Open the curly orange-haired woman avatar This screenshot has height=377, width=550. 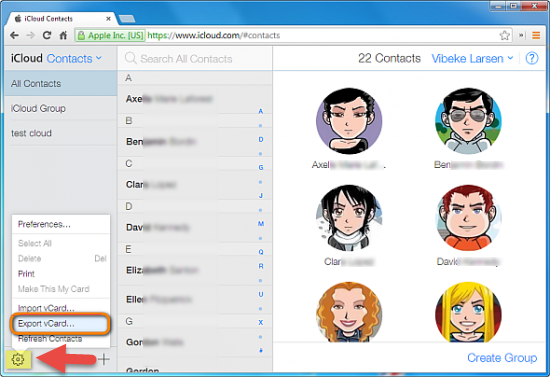pos(349,312)
